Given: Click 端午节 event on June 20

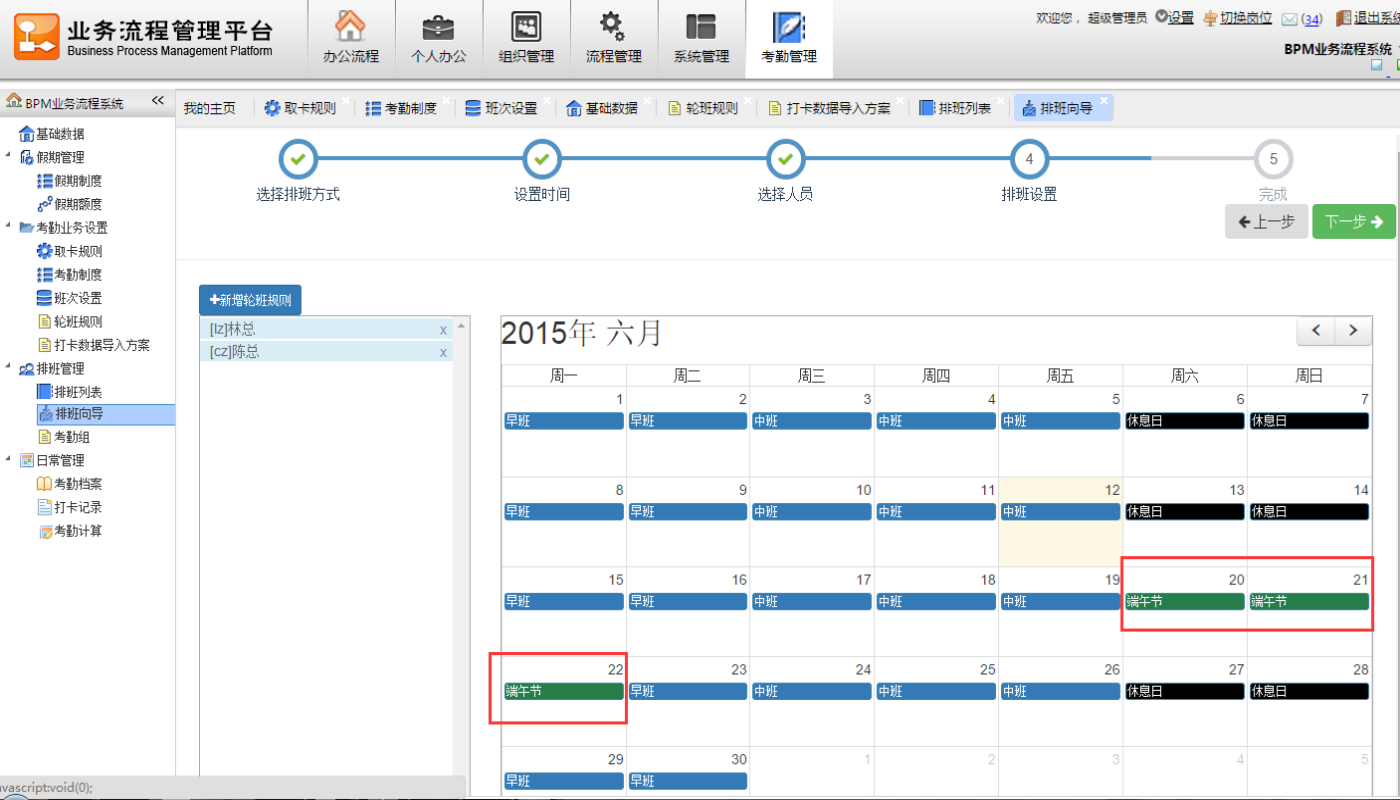Looking at the screenshot, I should pyautogui.click(x=1185, y=601).
